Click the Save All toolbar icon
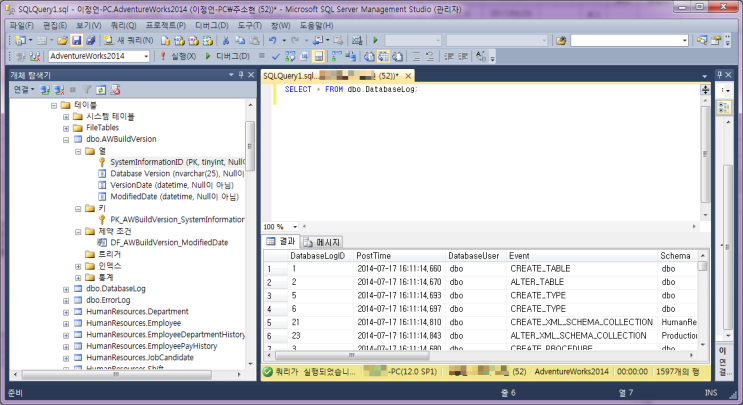 point(91,41)
